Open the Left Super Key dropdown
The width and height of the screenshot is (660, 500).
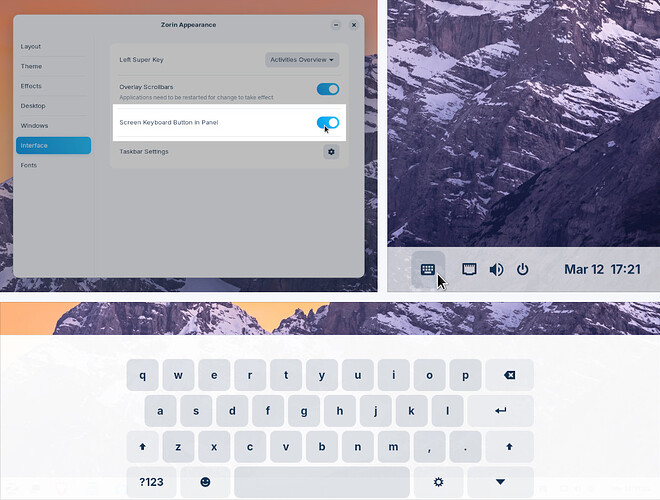302,60
